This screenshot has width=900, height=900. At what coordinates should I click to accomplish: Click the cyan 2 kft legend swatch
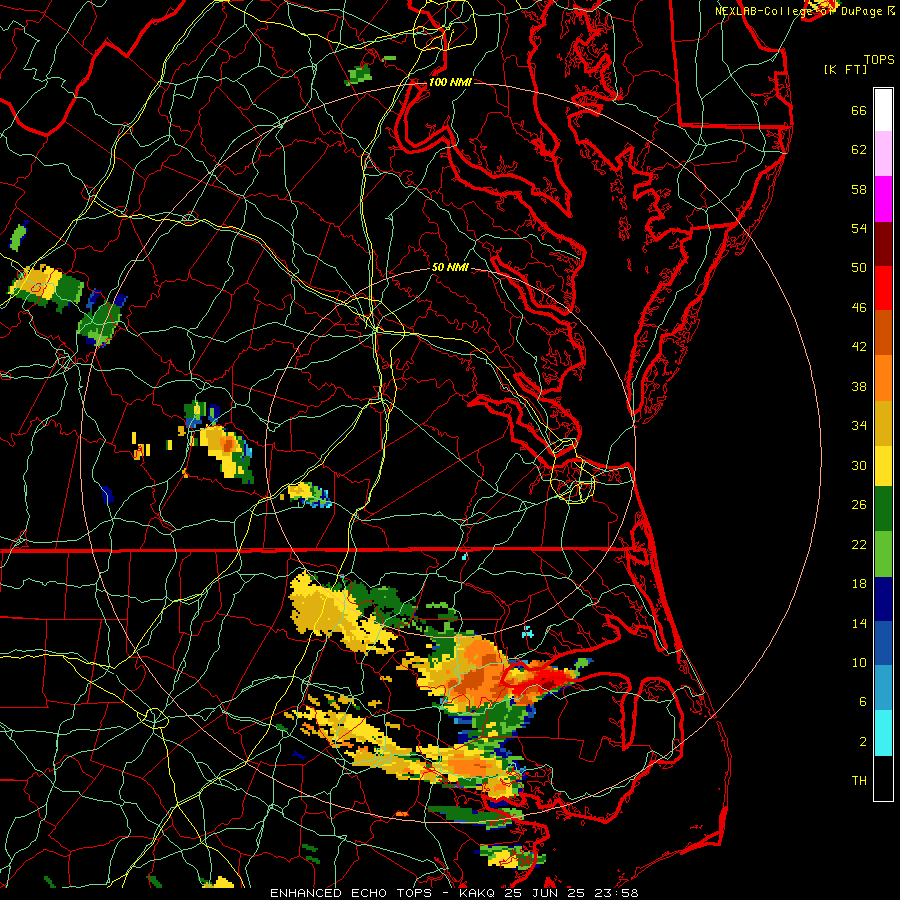(883, 733)
